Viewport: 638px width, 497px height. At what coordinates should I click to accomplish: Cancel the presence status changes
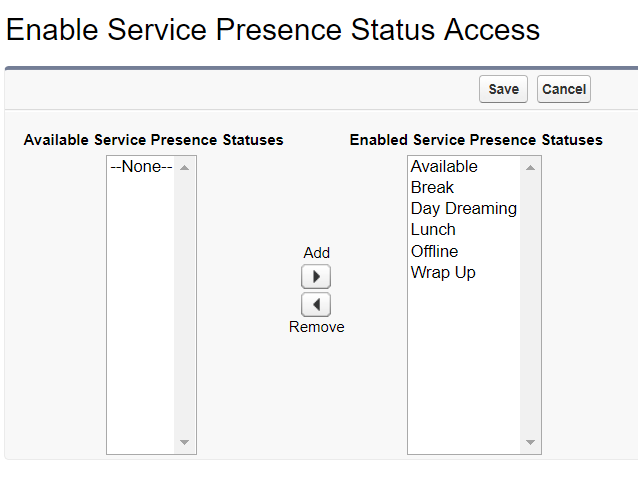click(564, 89)
